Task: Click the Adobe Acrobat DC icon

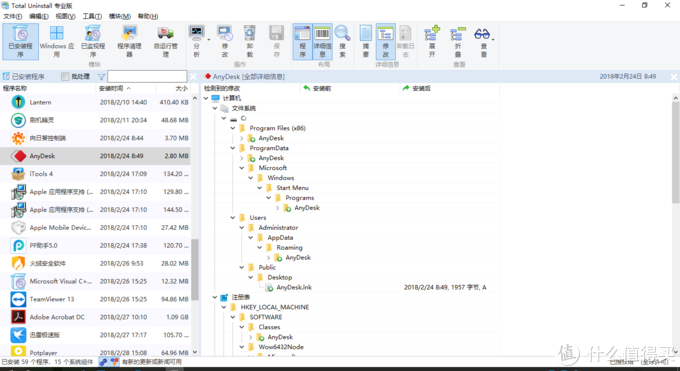Action: click(x=18, y=317)
